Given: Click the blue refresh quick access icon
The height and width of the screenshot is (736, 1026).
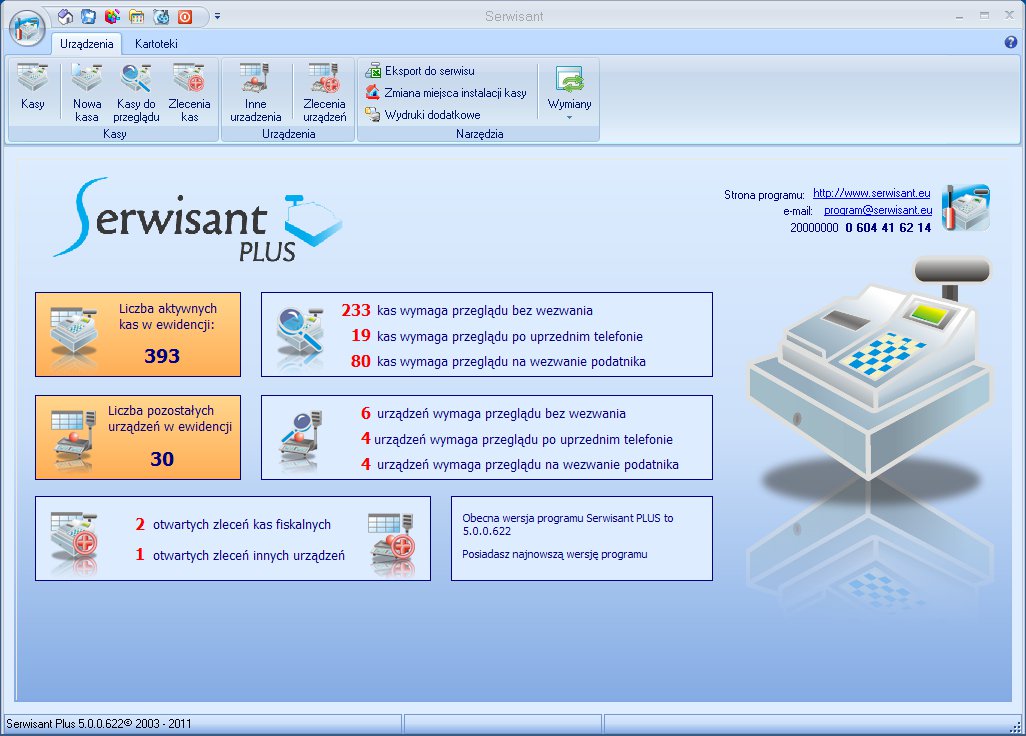Looking at the screenshot, I should [161, 16].
